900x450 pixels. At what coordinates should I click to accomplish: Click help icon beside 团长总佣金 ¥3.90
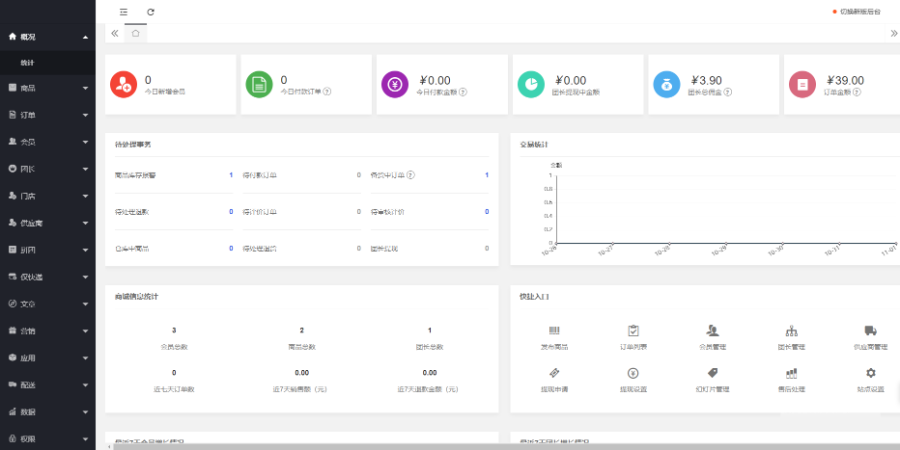pos(728,92)
